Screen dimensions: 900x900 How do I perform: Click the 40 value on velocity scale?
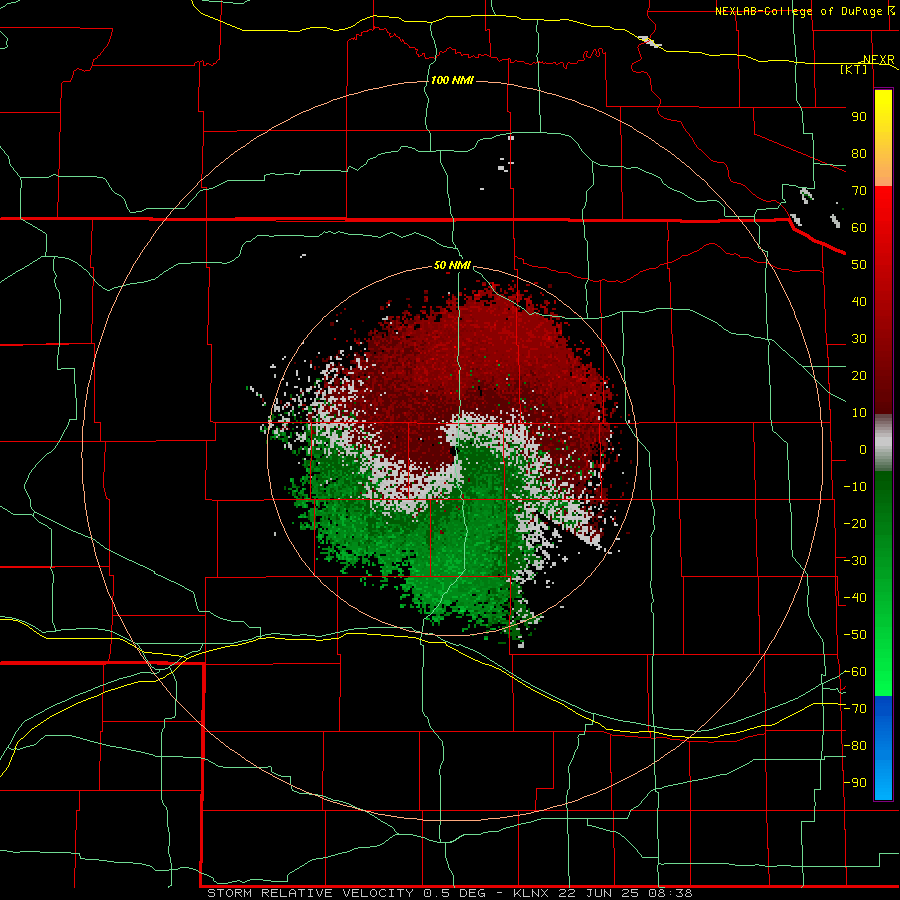[859, 302]
